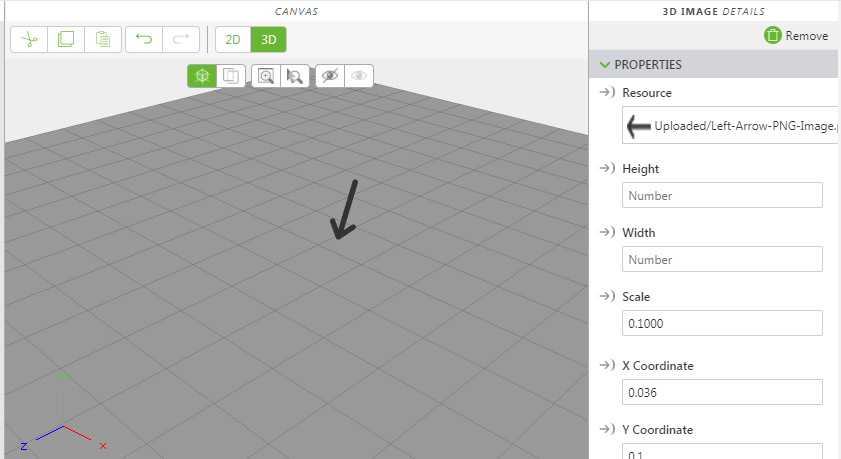Screen dimensions: 841x459
Task: Click the Cut scissors icon
Action: coord(29,40)
